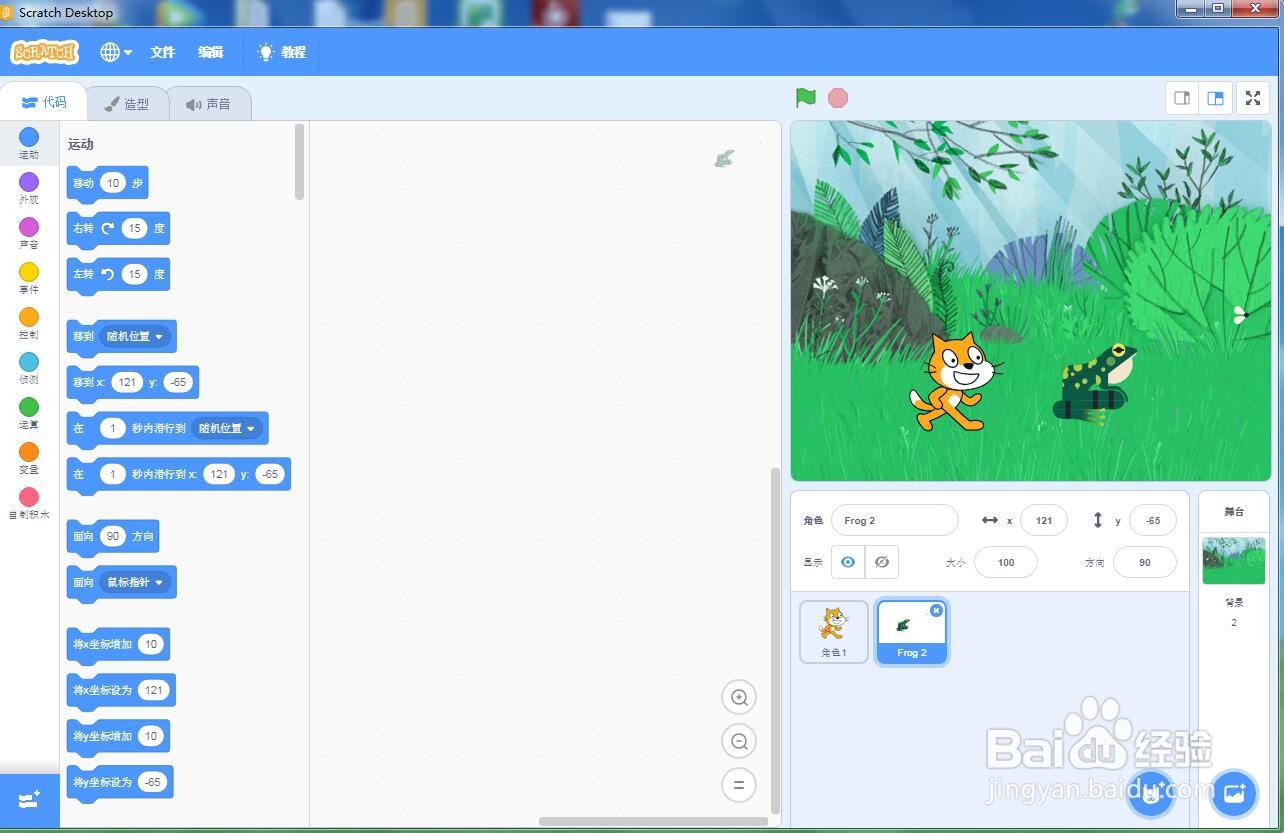Select the 控制 block category
1284x833 pixels.
[x=29, y=323]
